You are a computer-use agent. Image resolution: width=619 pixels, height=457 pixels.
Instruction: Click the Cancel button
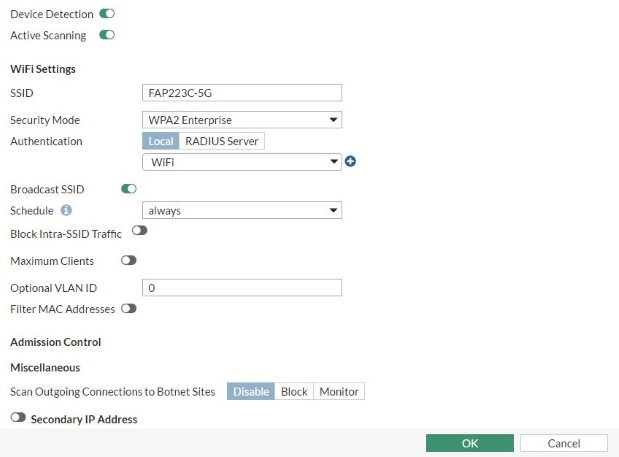[563, 443]
